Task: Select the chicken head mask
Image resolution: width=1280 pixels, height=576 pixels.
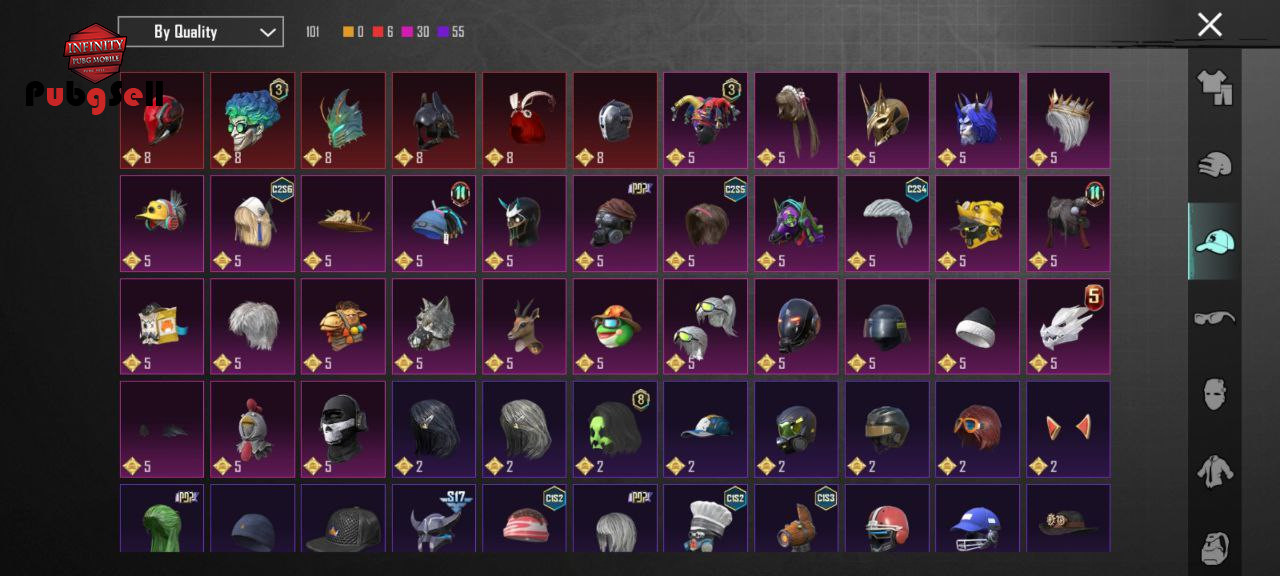Action: pyautogui.click(x=253, y=429)
